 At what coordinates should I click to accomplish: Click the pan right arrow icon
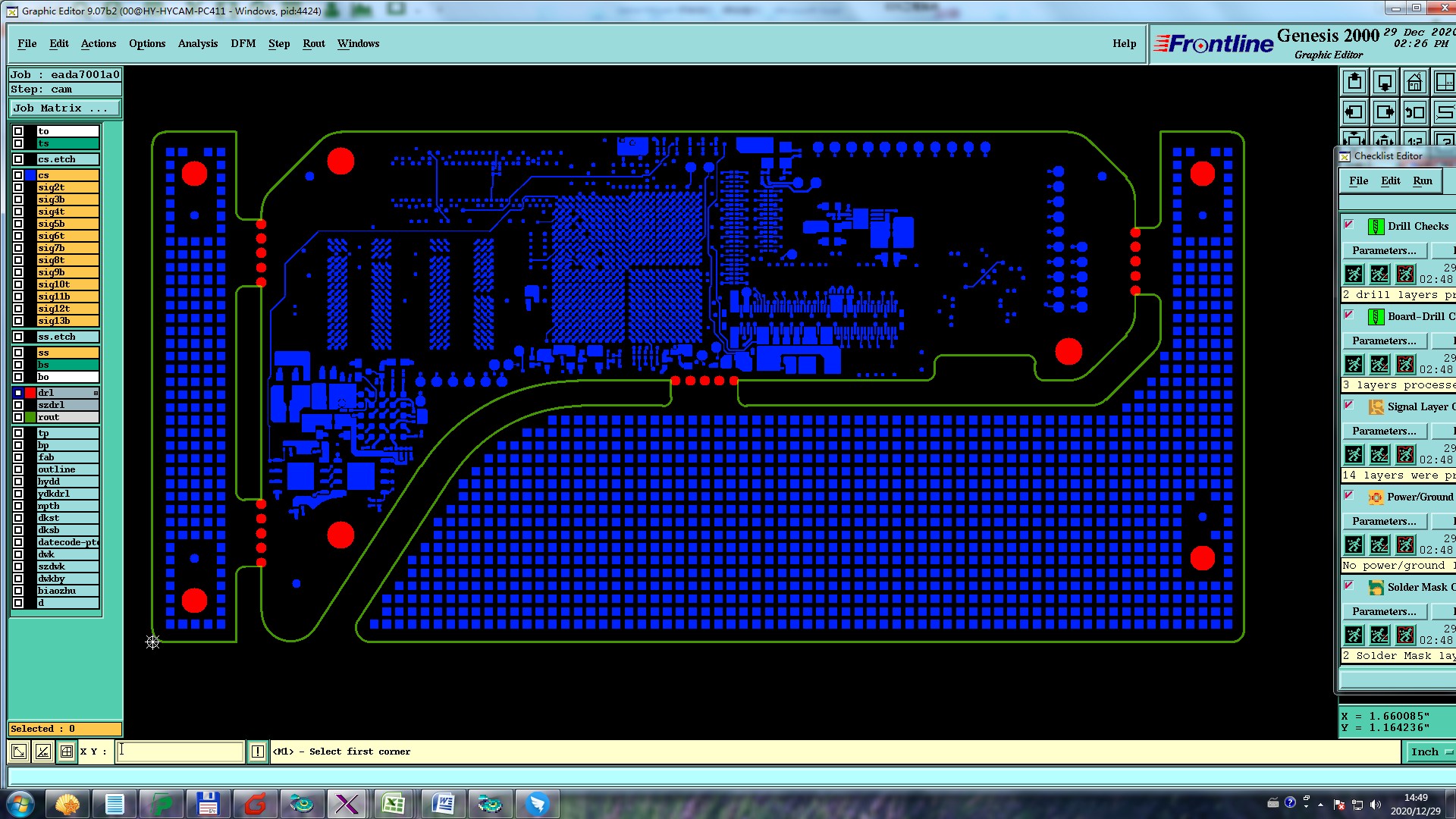1384,112
